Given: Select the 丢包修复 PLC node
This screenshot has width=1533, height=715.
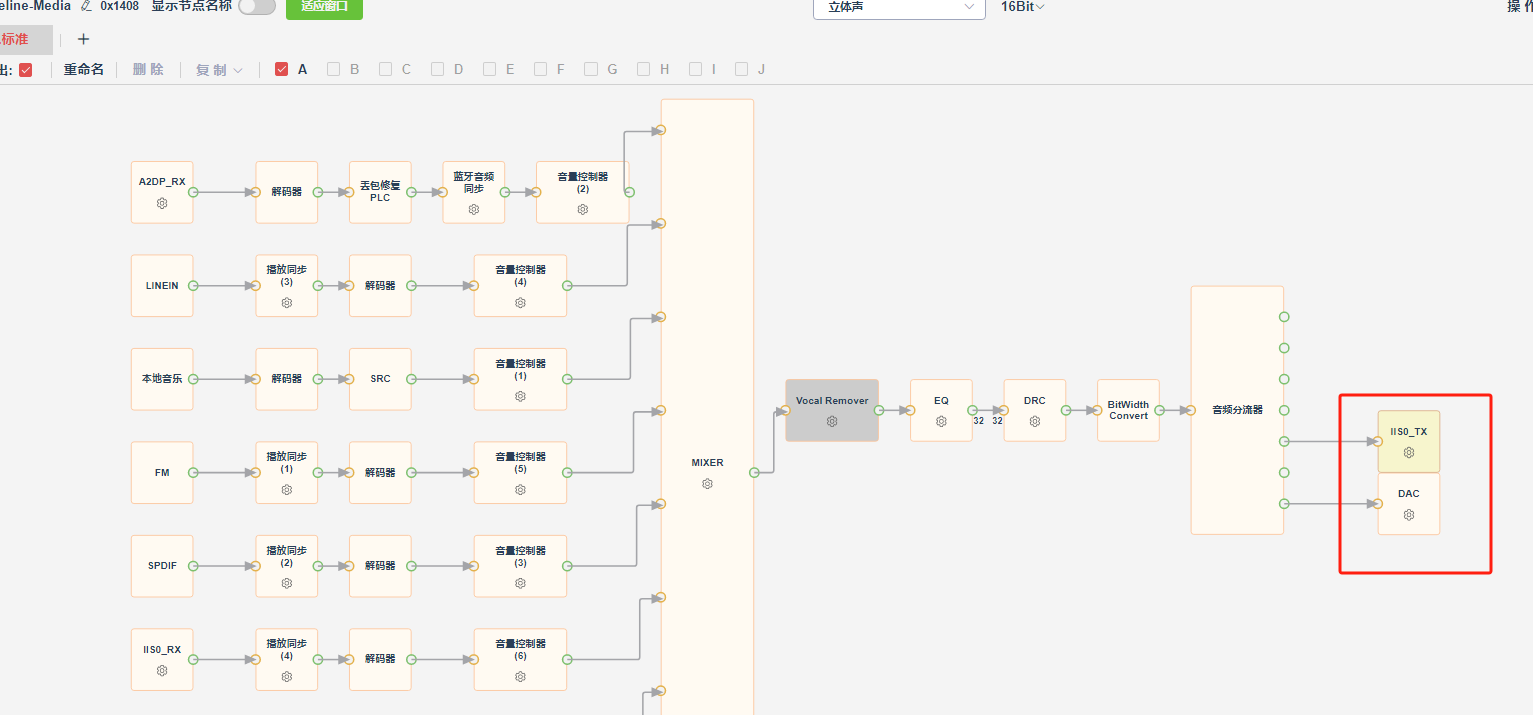Looking at the screenshot, I should coord(380,192).
